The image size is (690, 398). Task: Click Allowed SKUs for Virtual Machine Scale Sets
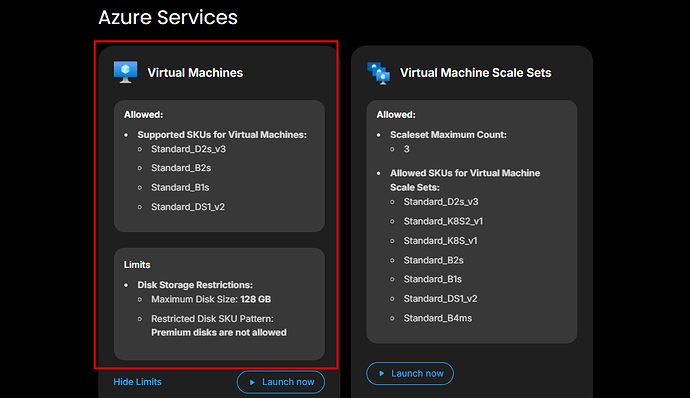tap(465, 180)
